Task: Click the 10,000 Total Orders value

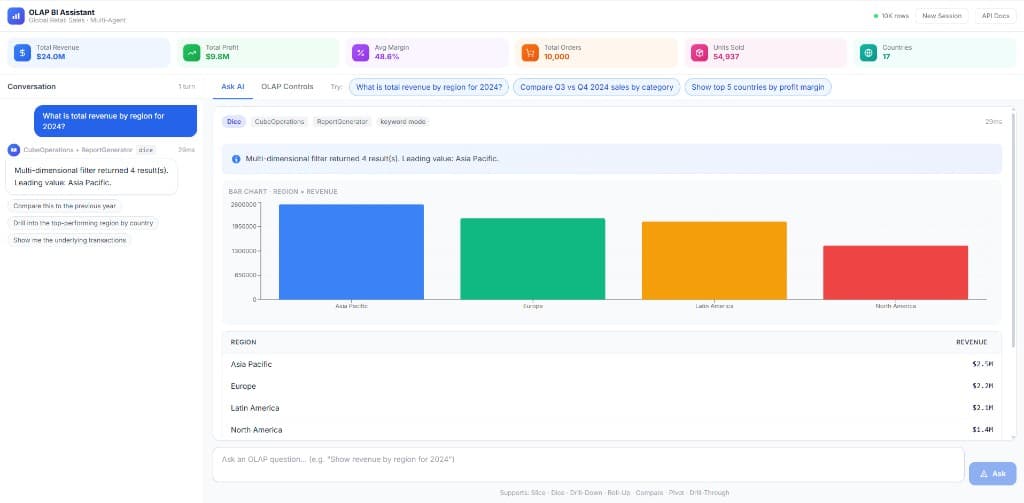Action: [556, 57]
